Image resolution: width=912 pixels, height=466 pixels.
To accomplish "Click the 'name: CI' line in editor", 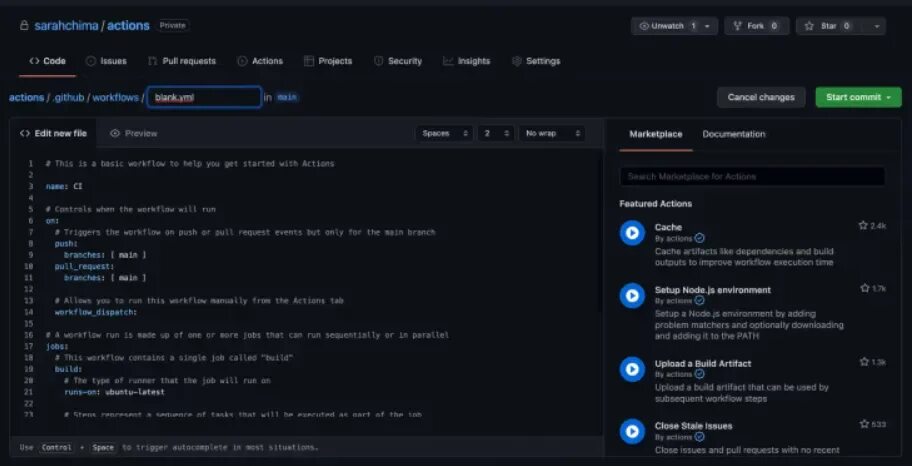I will [x=64, y=187].
